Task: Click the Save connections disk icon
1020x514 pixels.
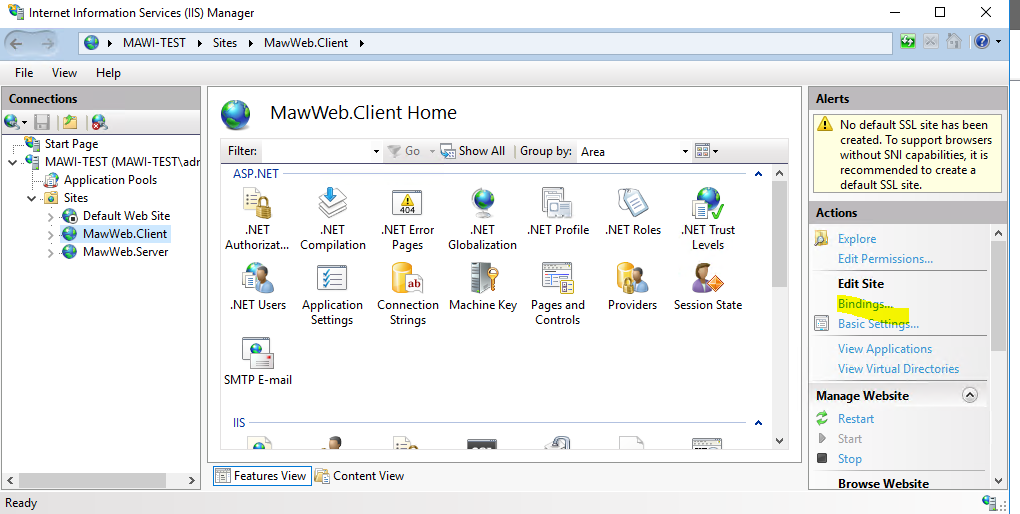Action: 42,122
